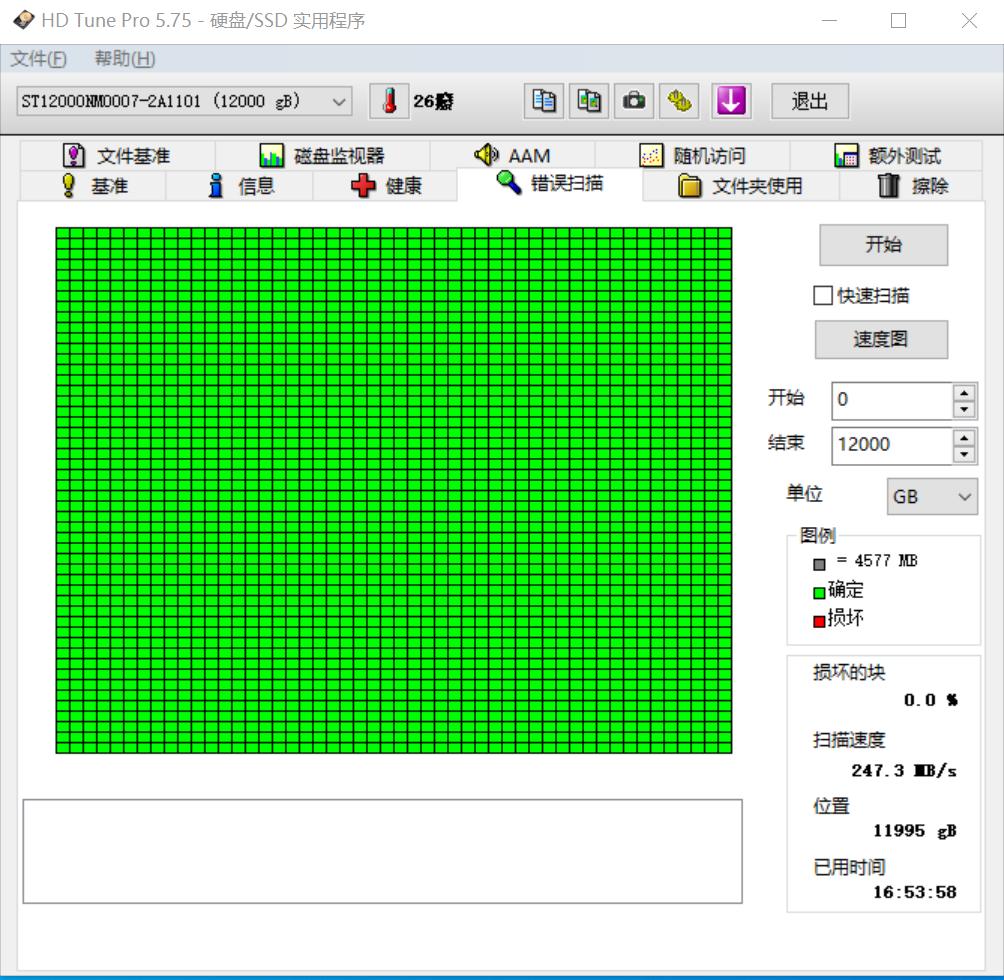Click the 结束 end value field showing 12000
Viewport: 1004px width, 980px height.
[892, 445]
